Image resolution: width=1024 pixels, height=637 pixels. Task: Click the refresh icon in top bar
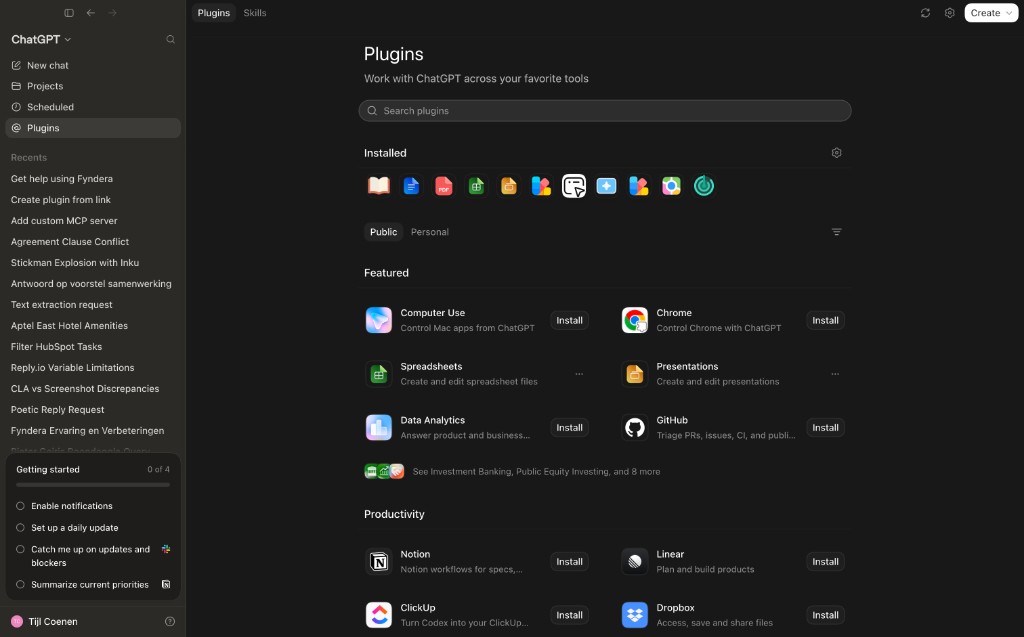click(925, 13)
